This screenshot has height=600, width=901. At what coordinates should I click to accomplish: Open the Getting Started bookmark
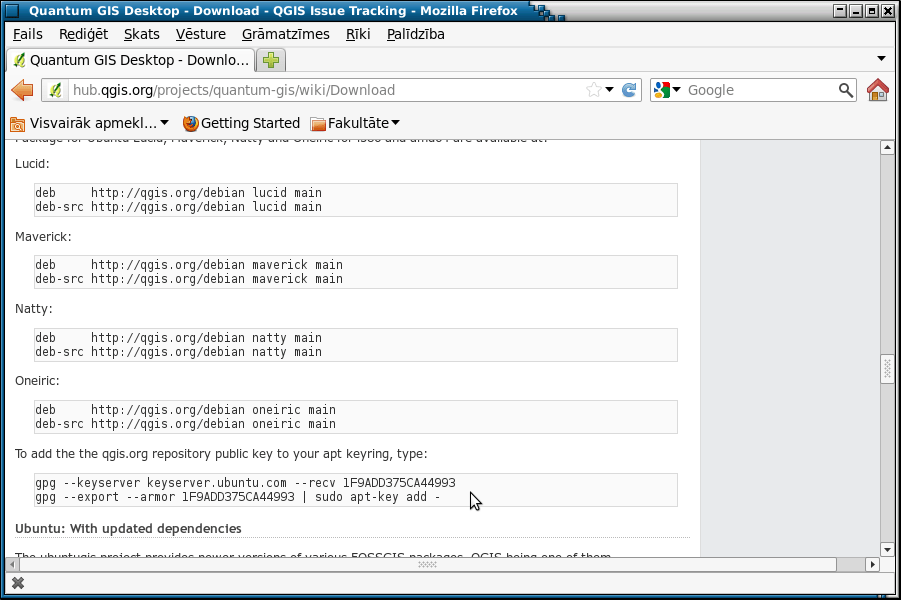click(x=241, y=123)
